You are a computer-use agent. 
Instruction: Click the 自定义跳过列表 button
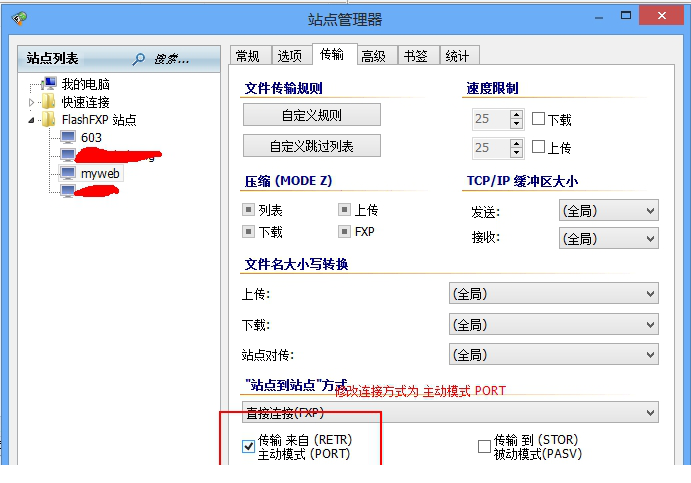(312, 146)
